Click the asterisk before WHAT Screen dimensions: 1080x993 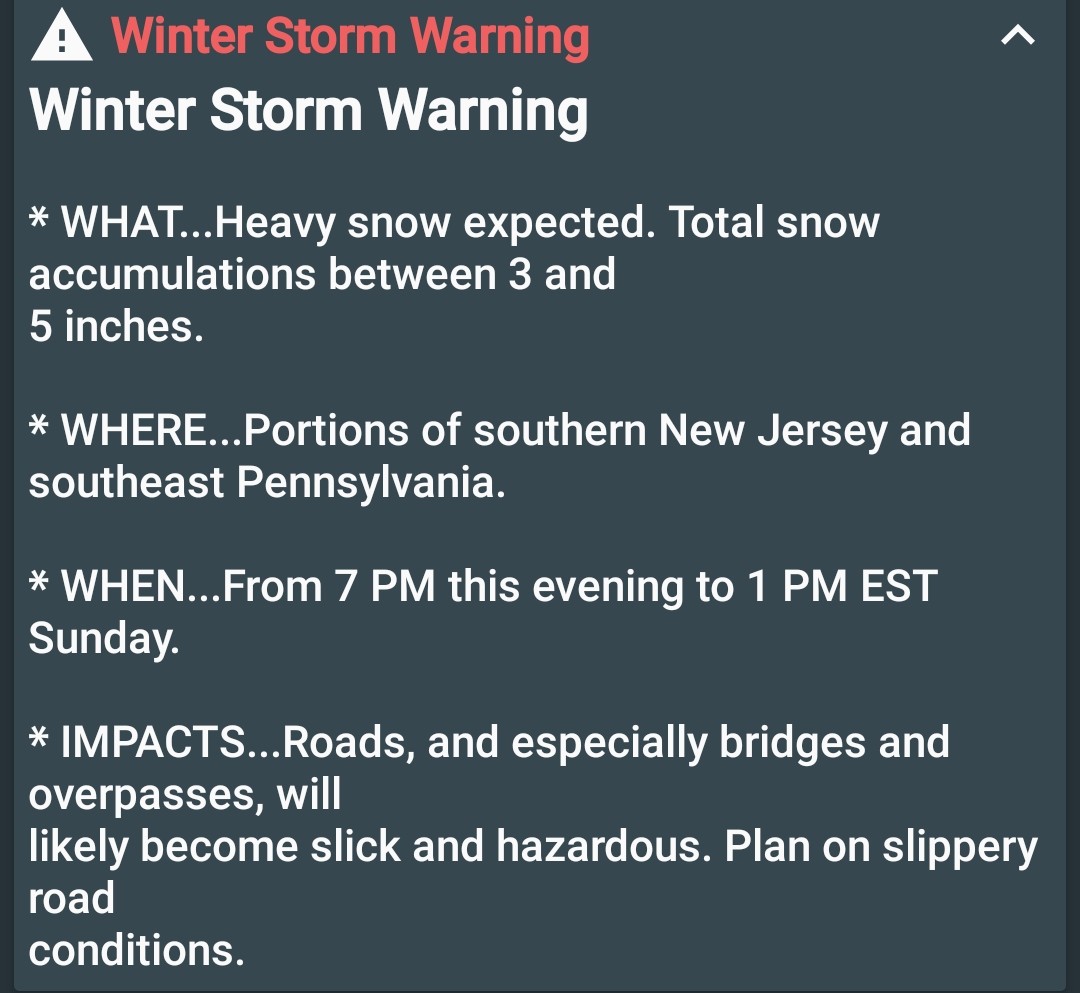[39, 219]
